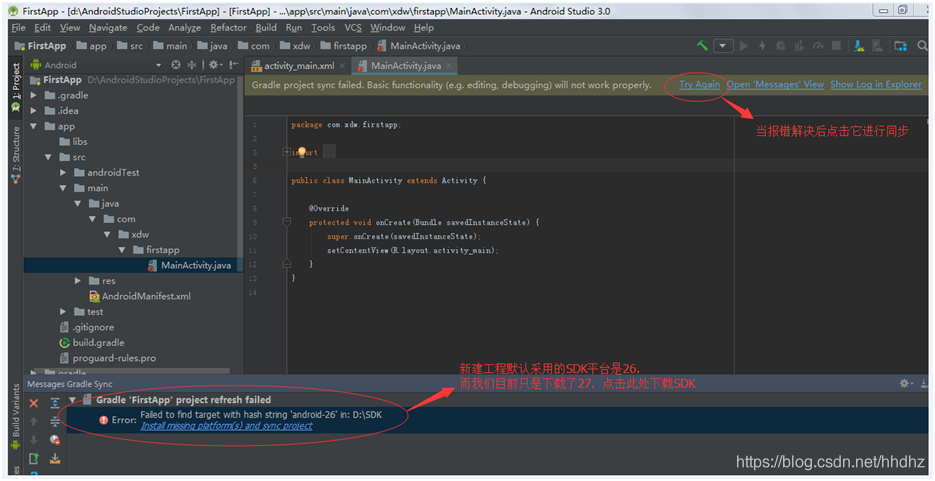Viewport: 935px width, 481px height.
Task: Close the Messages panel with red X
Action: (34, 404)
